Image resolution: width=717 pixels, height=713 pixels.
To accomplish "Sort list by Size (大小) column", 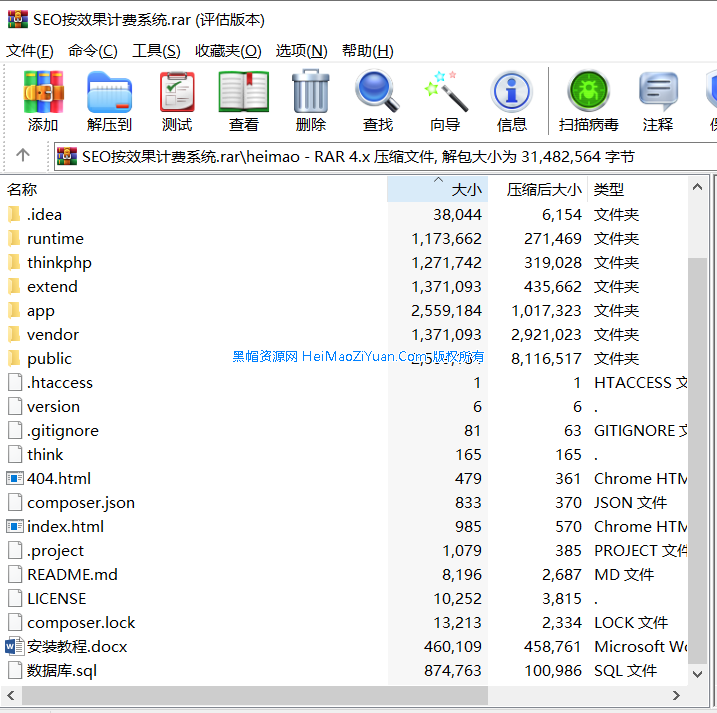I will (x=437, y=189).
